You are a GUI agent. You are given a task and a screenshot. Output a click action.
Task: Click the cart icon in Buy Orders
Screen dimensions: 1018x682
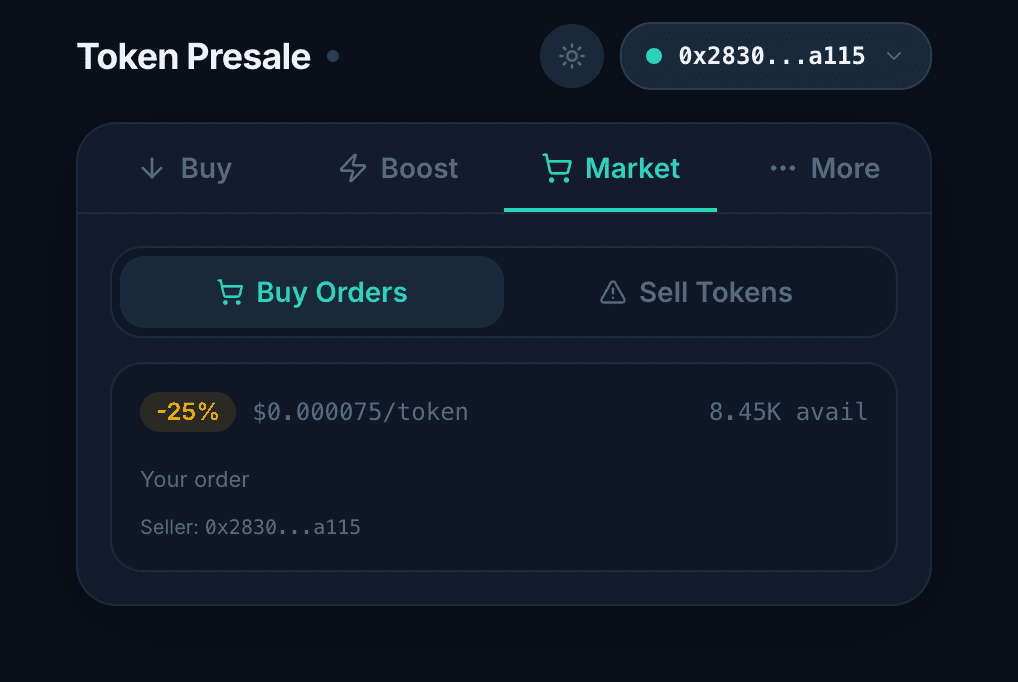(x=230, y=292)
